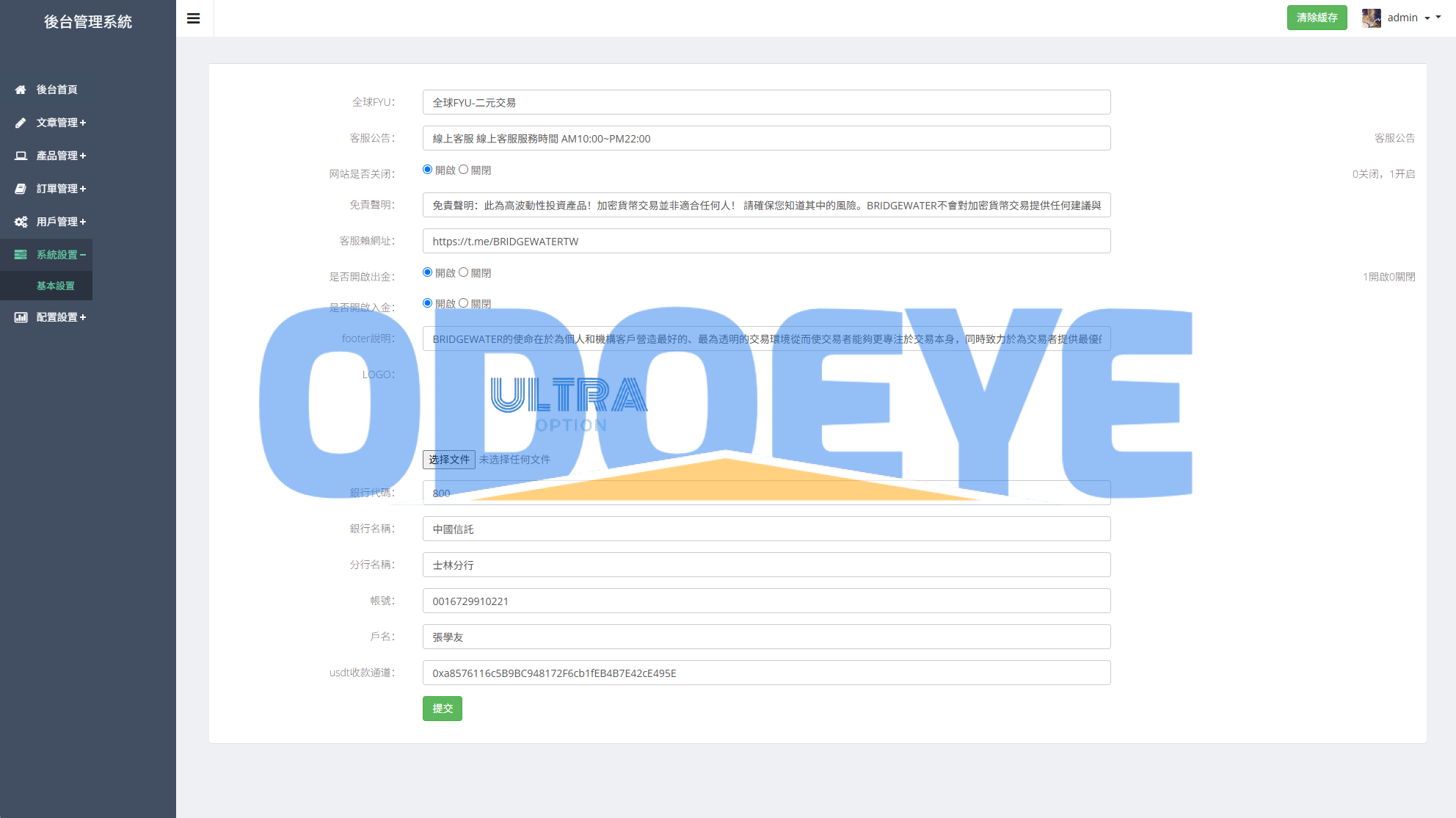The height and width of the screenshot is (818, 1456).
Task: Click the 客服賴網址 URL input field
Action: click(766, 241)
